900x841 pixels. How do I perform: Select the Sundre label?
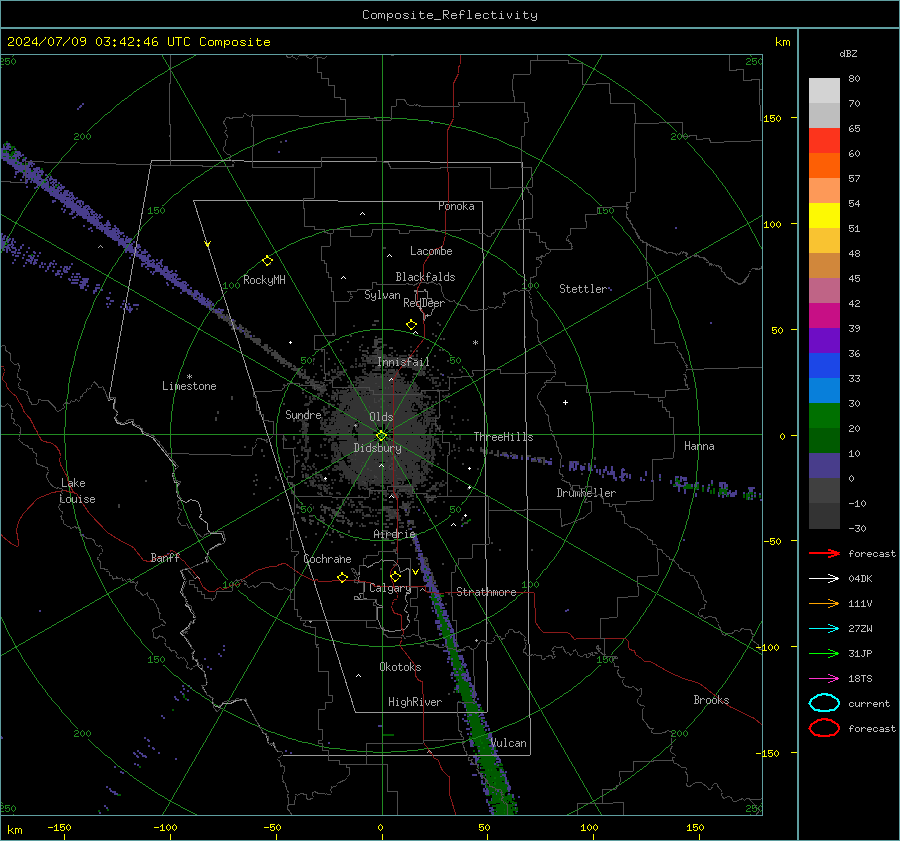tap(303, 415)
